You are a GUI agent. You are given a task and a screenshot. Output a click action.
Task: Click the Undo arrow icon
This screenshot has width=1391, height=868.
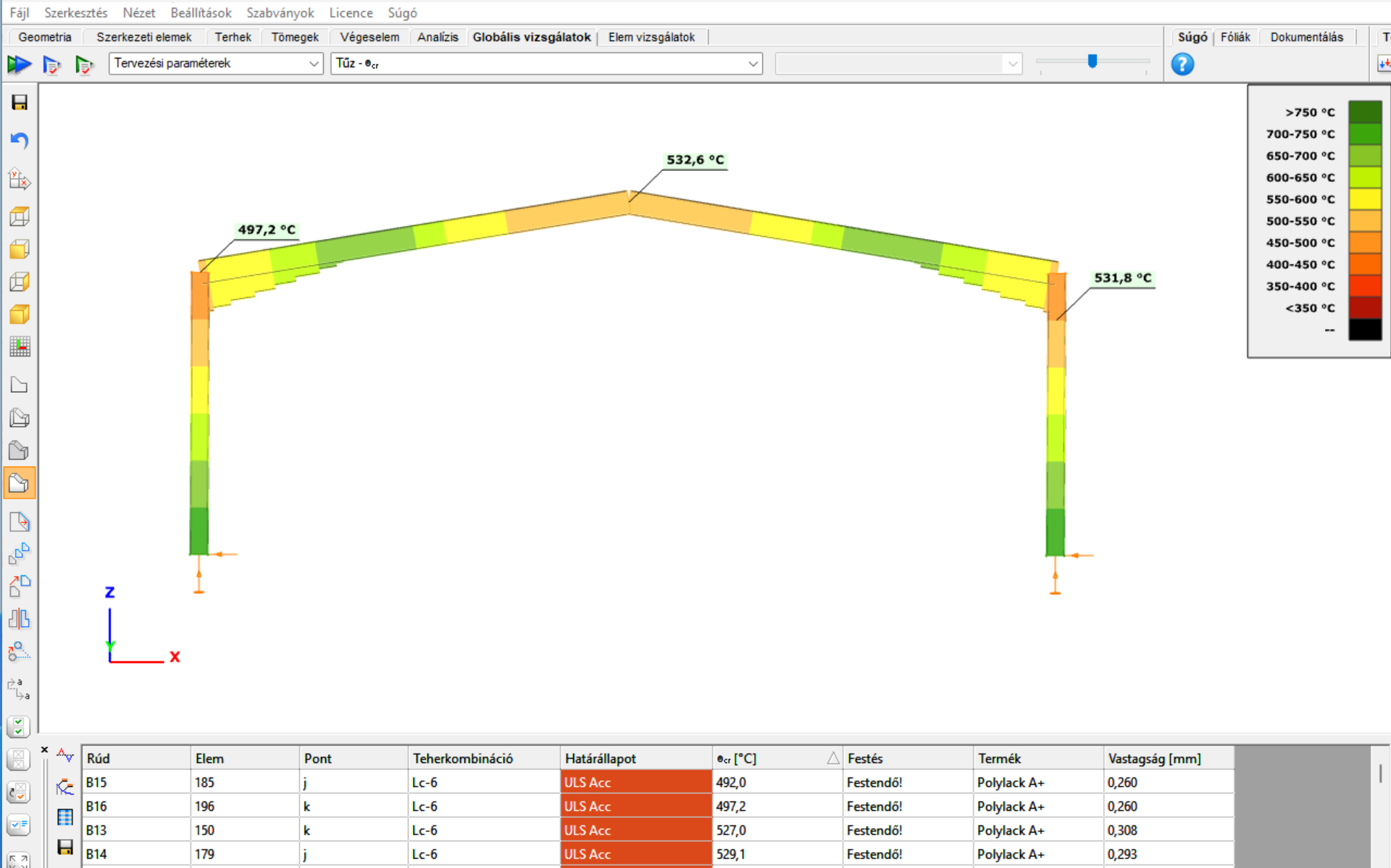click(20, 140)
